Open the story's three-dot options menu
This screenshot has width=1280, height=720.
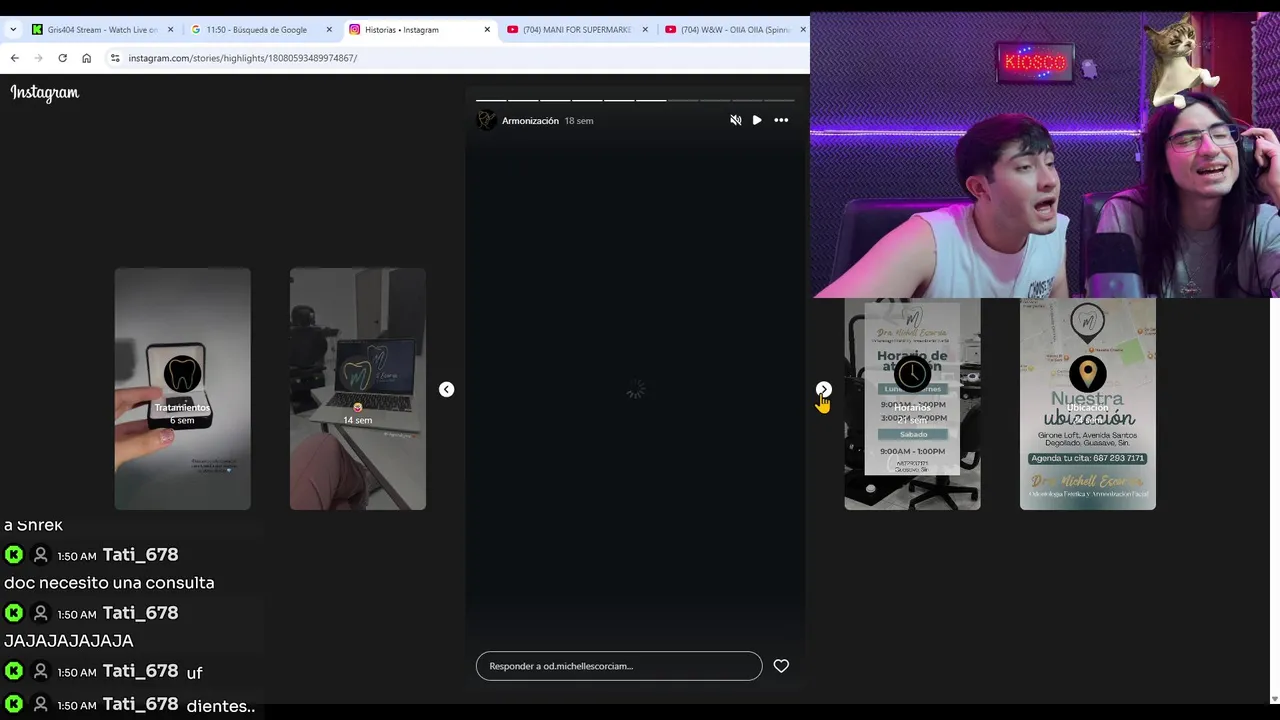pos(781,120)
